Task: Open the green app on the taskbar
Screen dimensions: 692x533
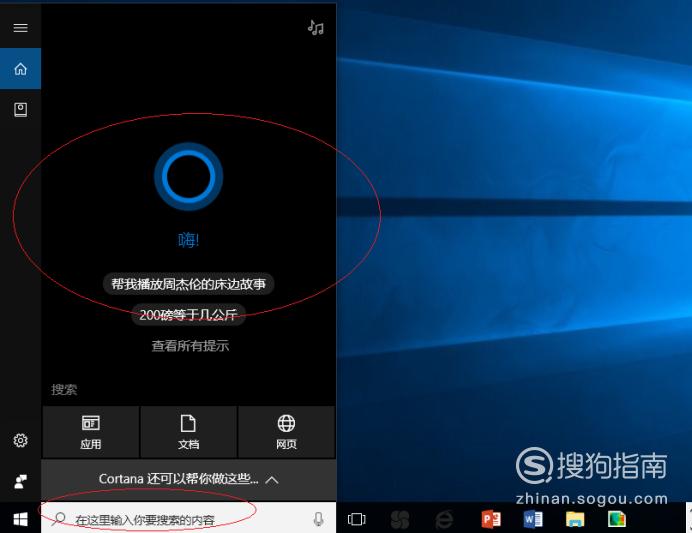Action: (617, 519)
